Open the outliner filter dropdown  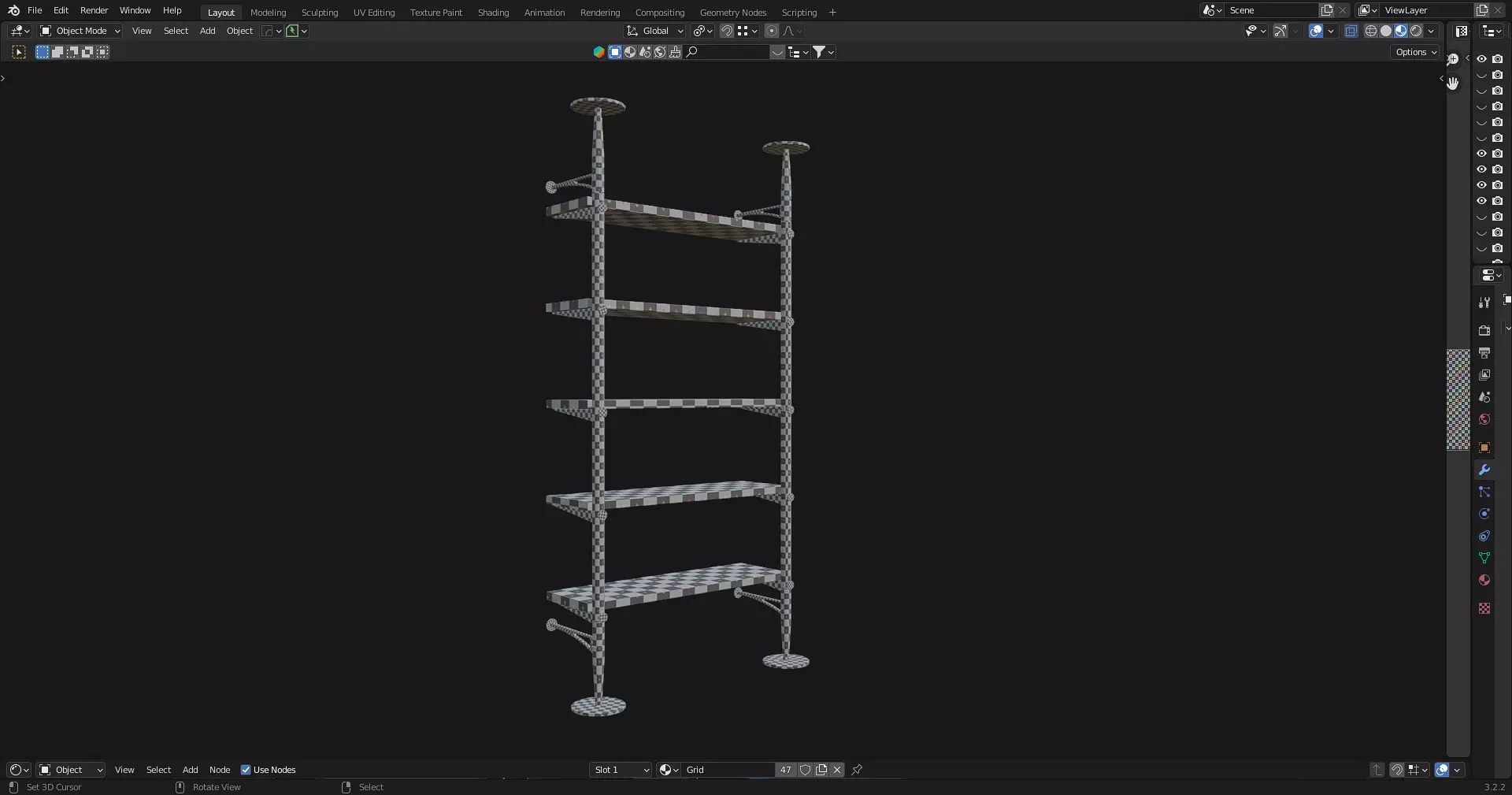(823, 52)
